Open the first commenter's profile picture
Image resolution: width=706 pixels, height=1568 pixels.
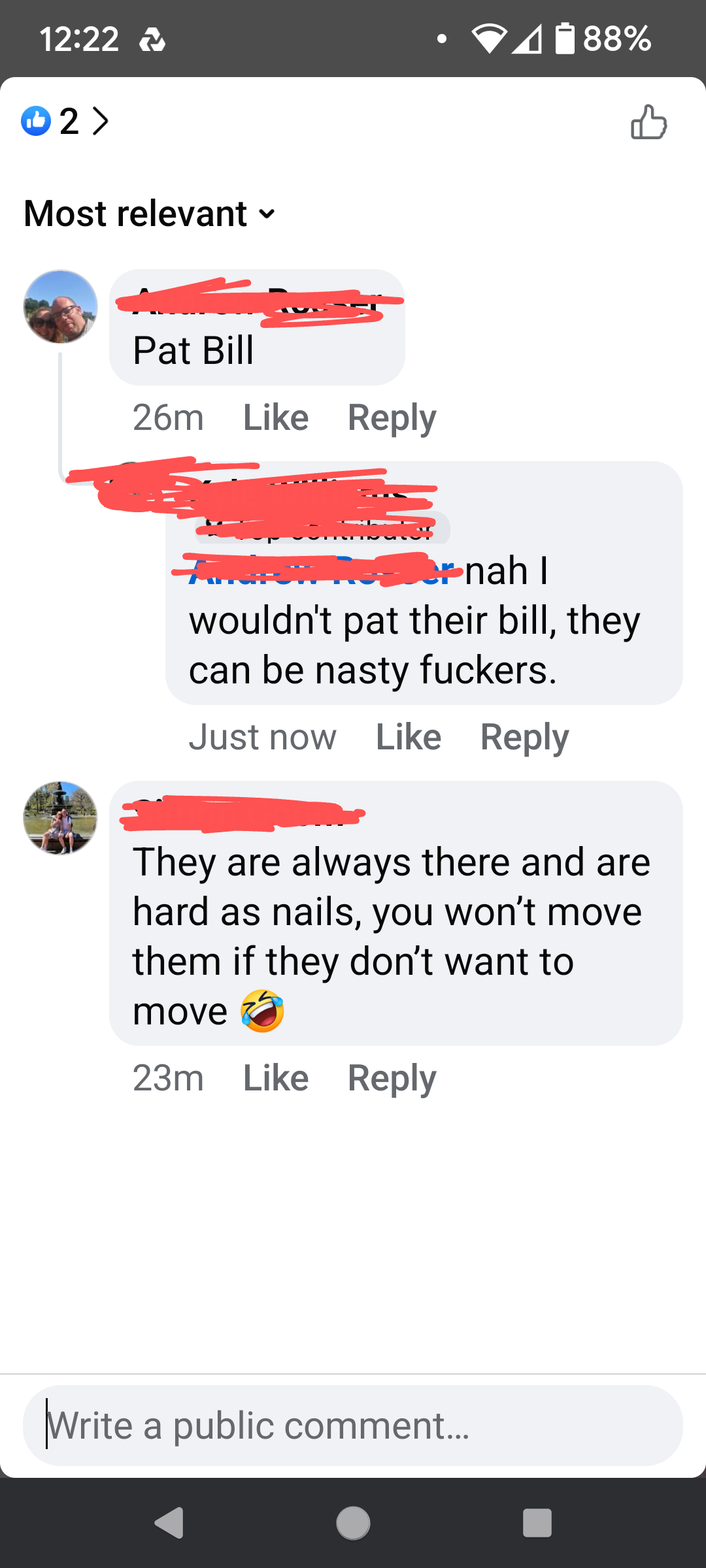[x=60, y=306]
